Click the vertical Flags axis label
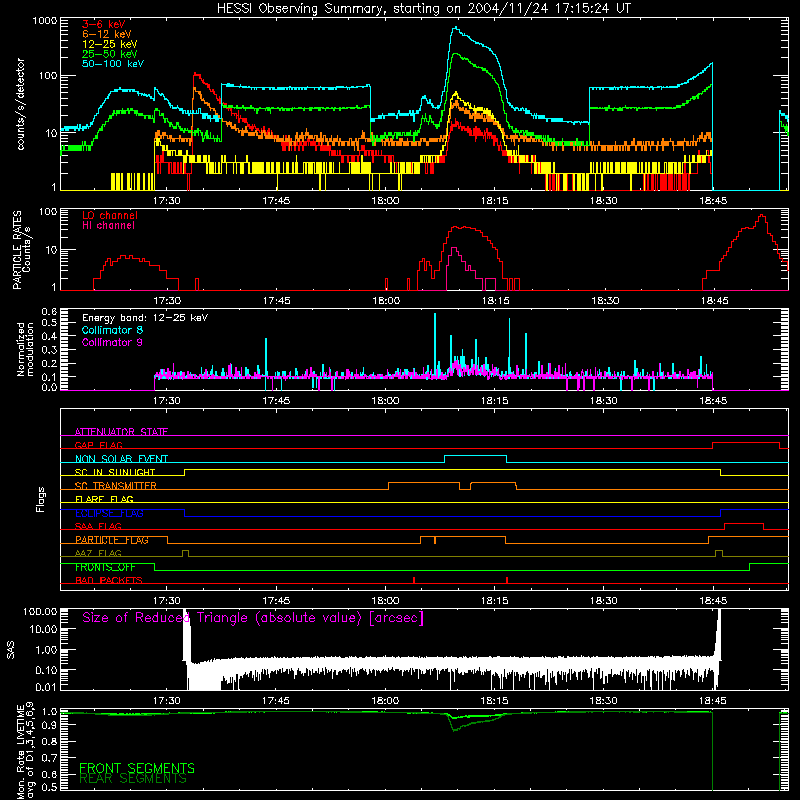The image size is (800, 800). tap(41, 499)
